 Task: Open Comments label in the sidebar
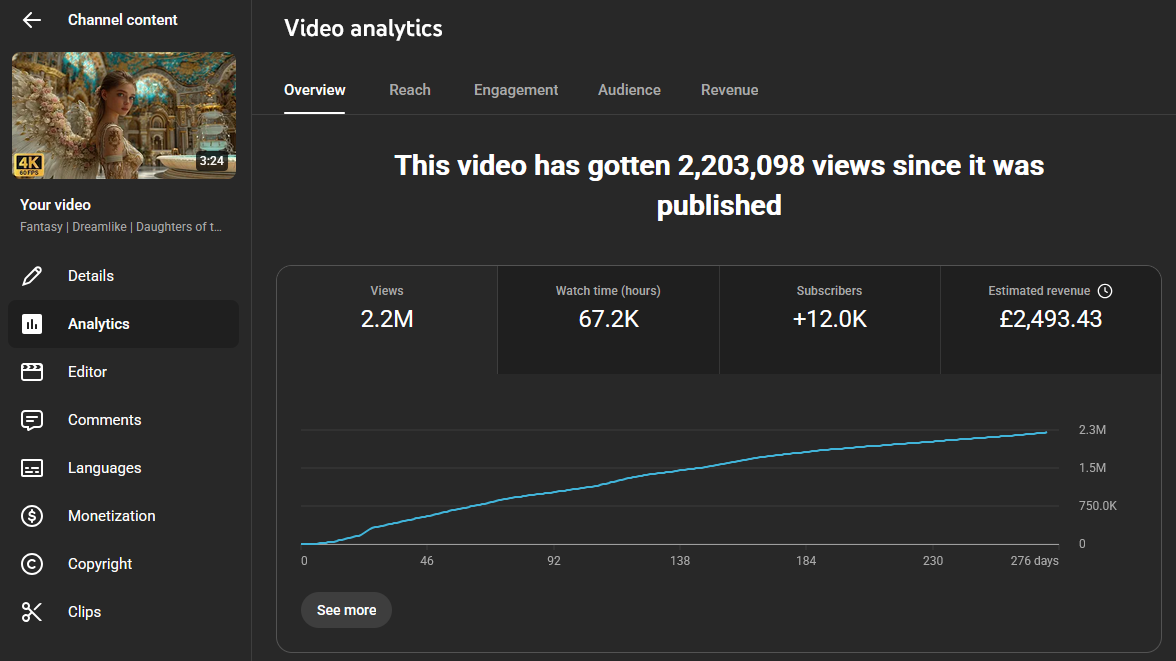[x=104, y=420]
